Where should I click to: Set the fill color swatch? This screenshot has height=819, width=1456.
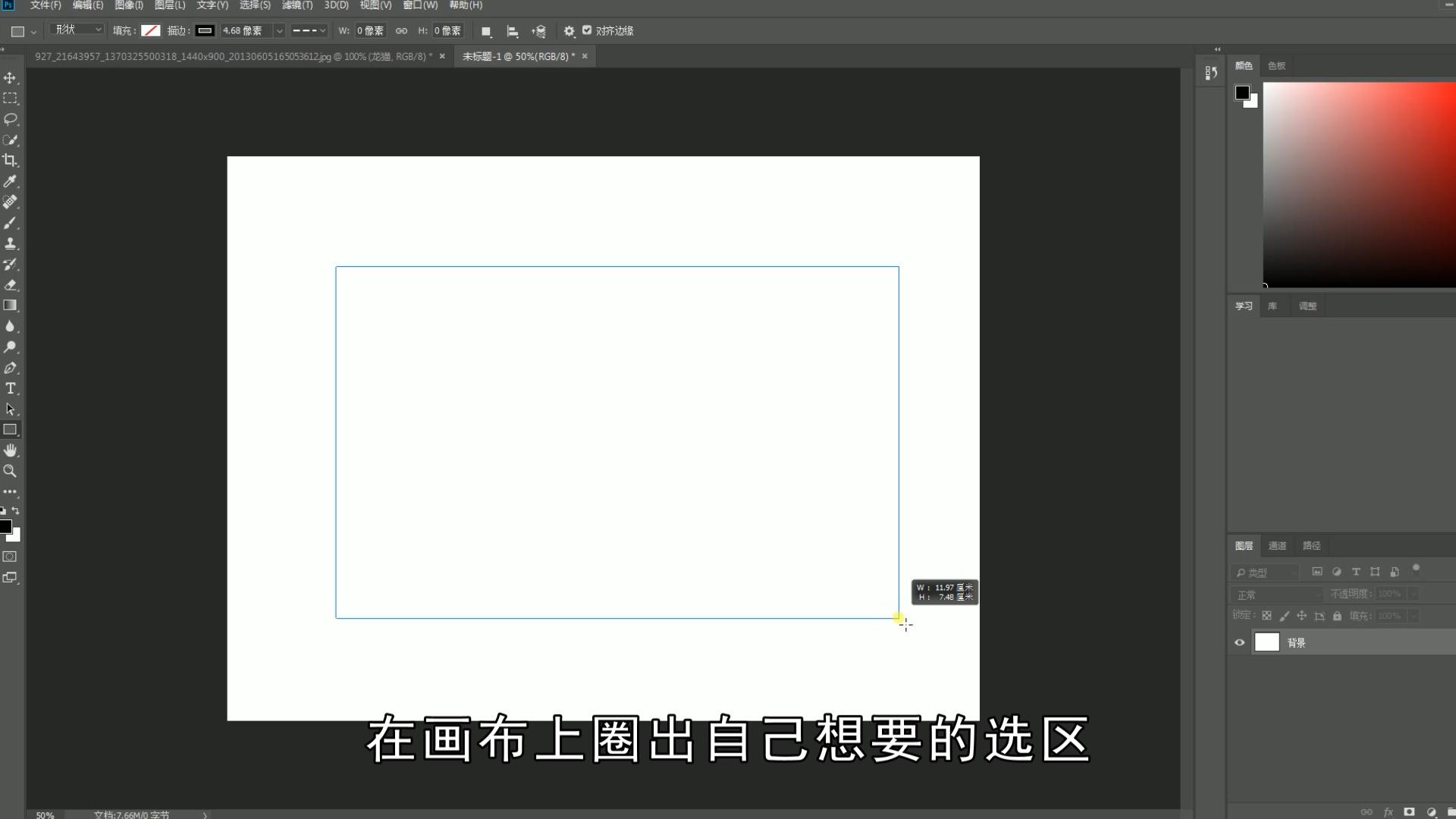coord(151,31)
